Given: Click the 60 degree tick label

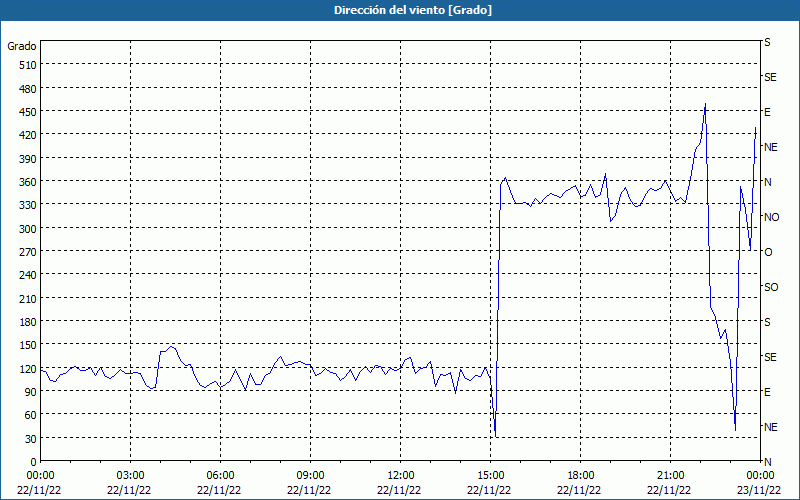Looking at the screenshot, I should click(x=31, y=415).
